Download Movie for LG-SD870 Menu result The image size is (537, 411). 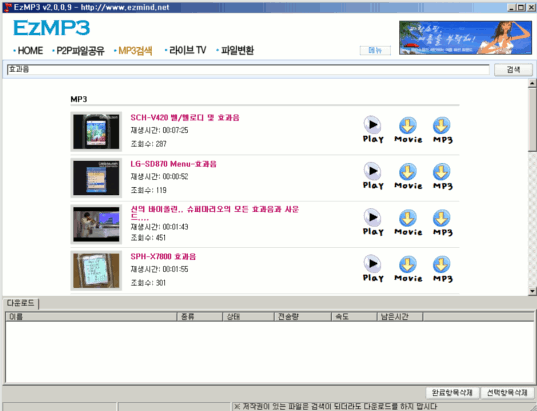408,176
